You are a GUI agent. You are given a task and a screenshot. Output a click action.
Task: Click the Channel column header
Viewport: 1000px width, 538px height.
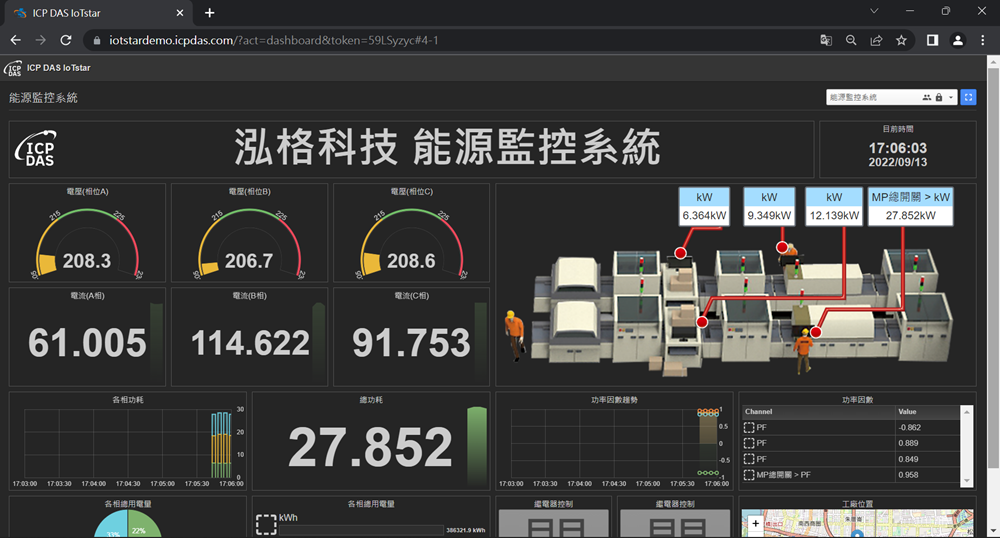[818, 412]
